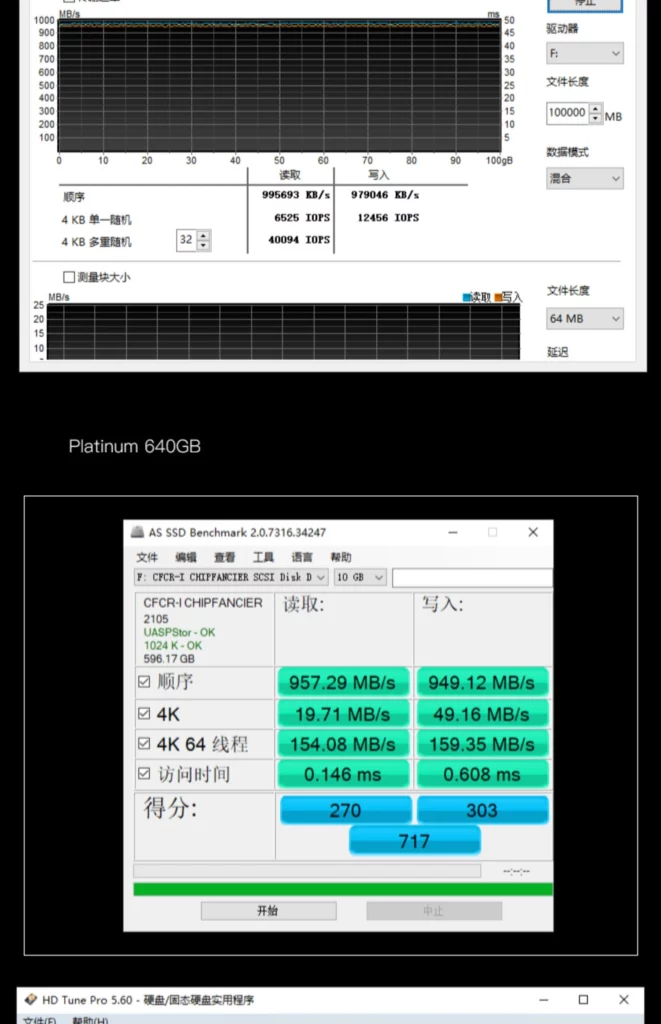Click the UASPStor - OK status text

[x=179, y=632]
